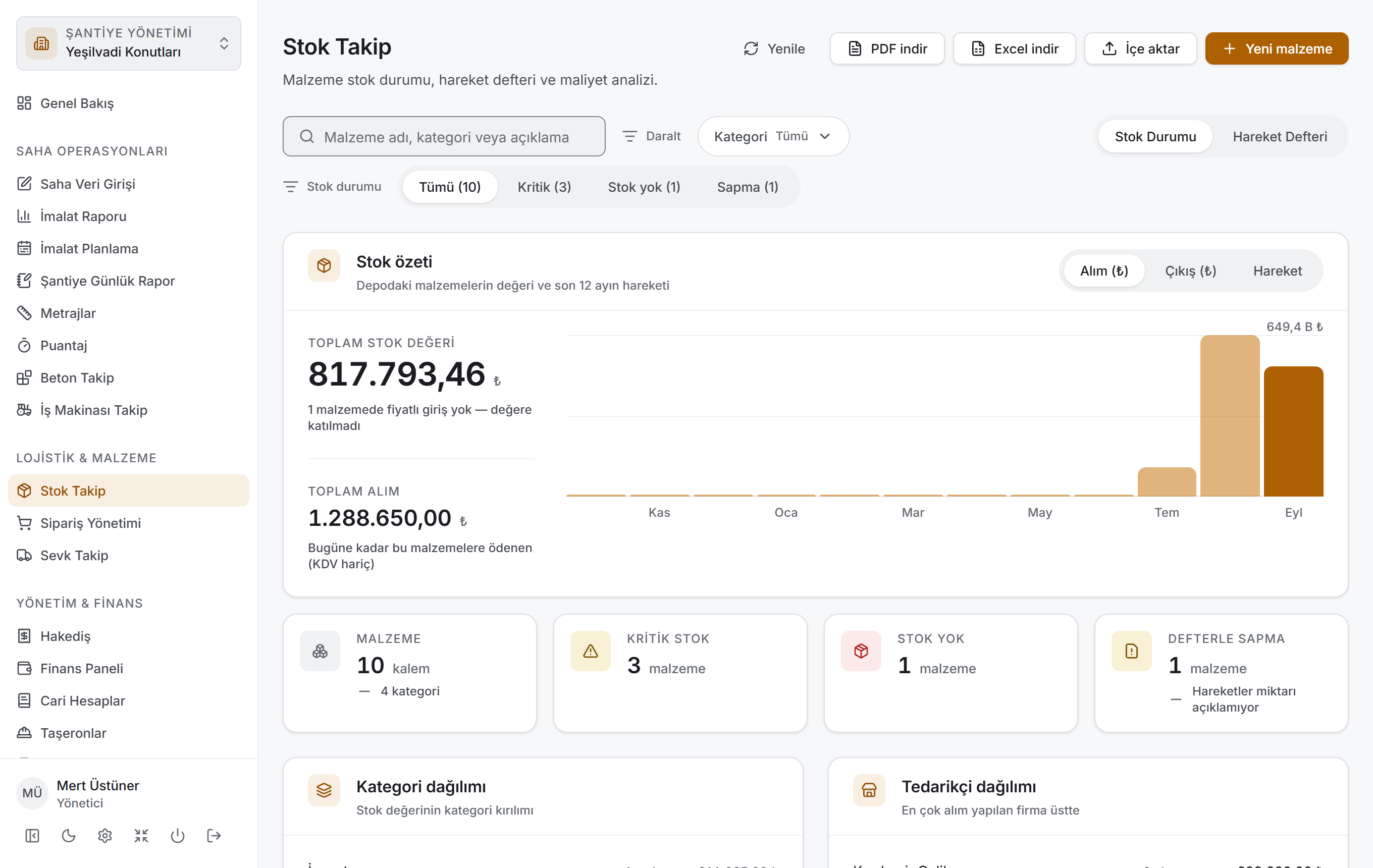Filter by Sapma (1)
The height and width of the screenshot is (868, 1373).
[748, 187]
